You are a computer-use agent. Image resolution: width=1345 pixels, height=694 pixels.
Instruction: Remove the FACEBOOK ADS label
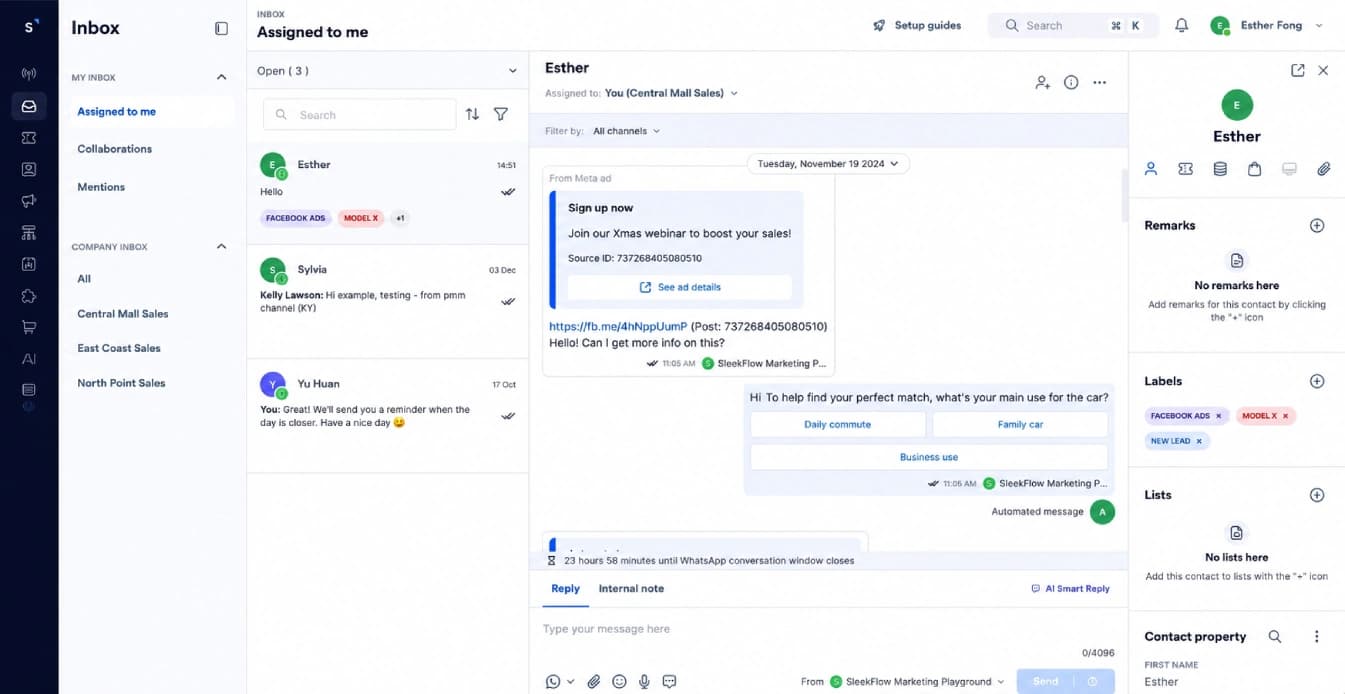pos(1218,415)
